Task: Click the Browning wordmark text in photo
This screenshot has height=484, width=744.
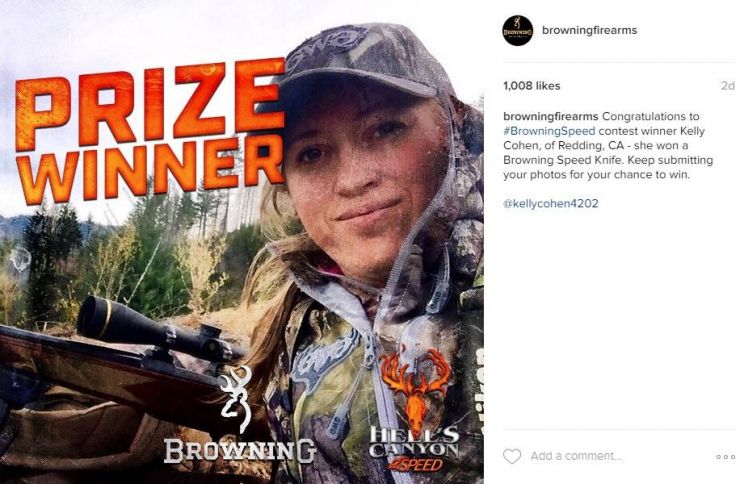Action: point(240,451)
